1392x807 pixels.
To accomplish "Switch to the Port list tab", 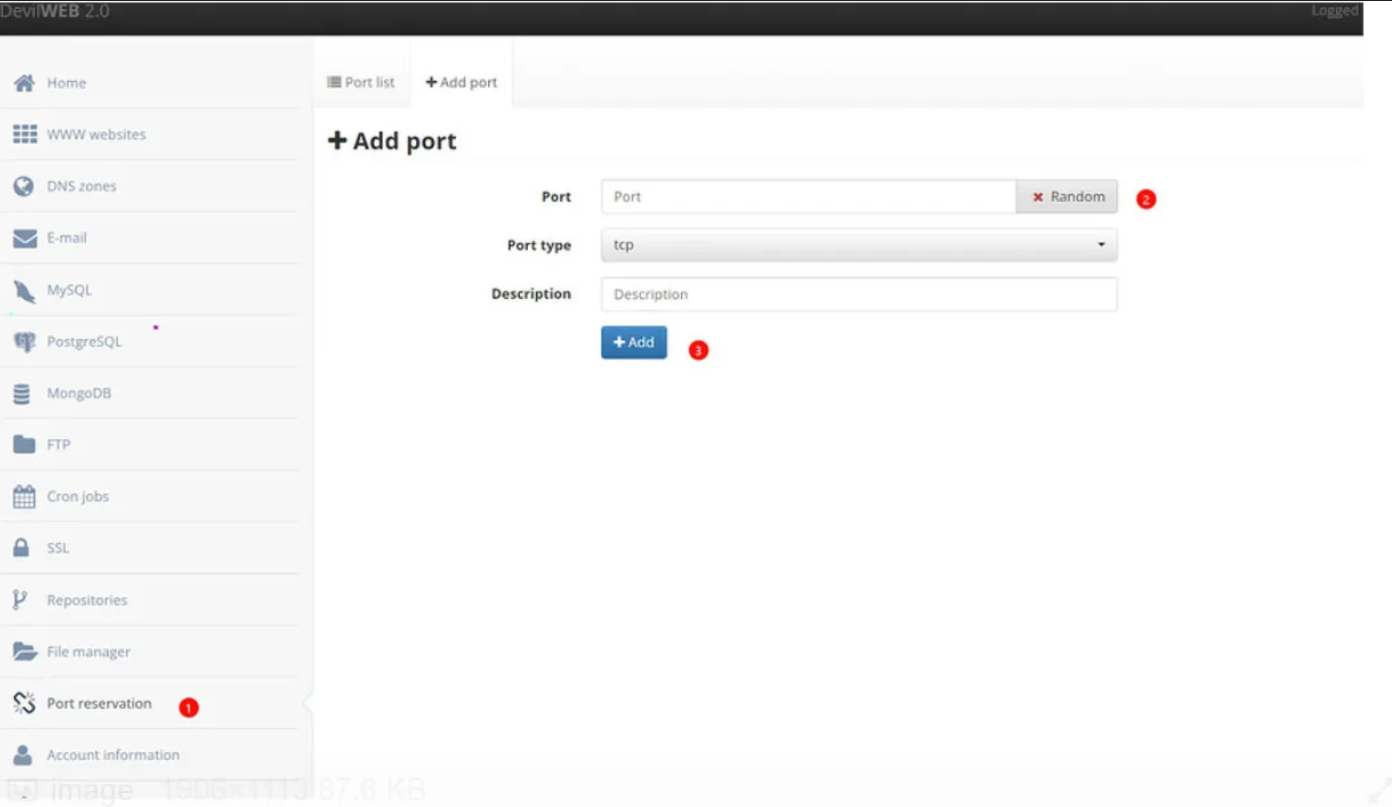I will point(361,82).
